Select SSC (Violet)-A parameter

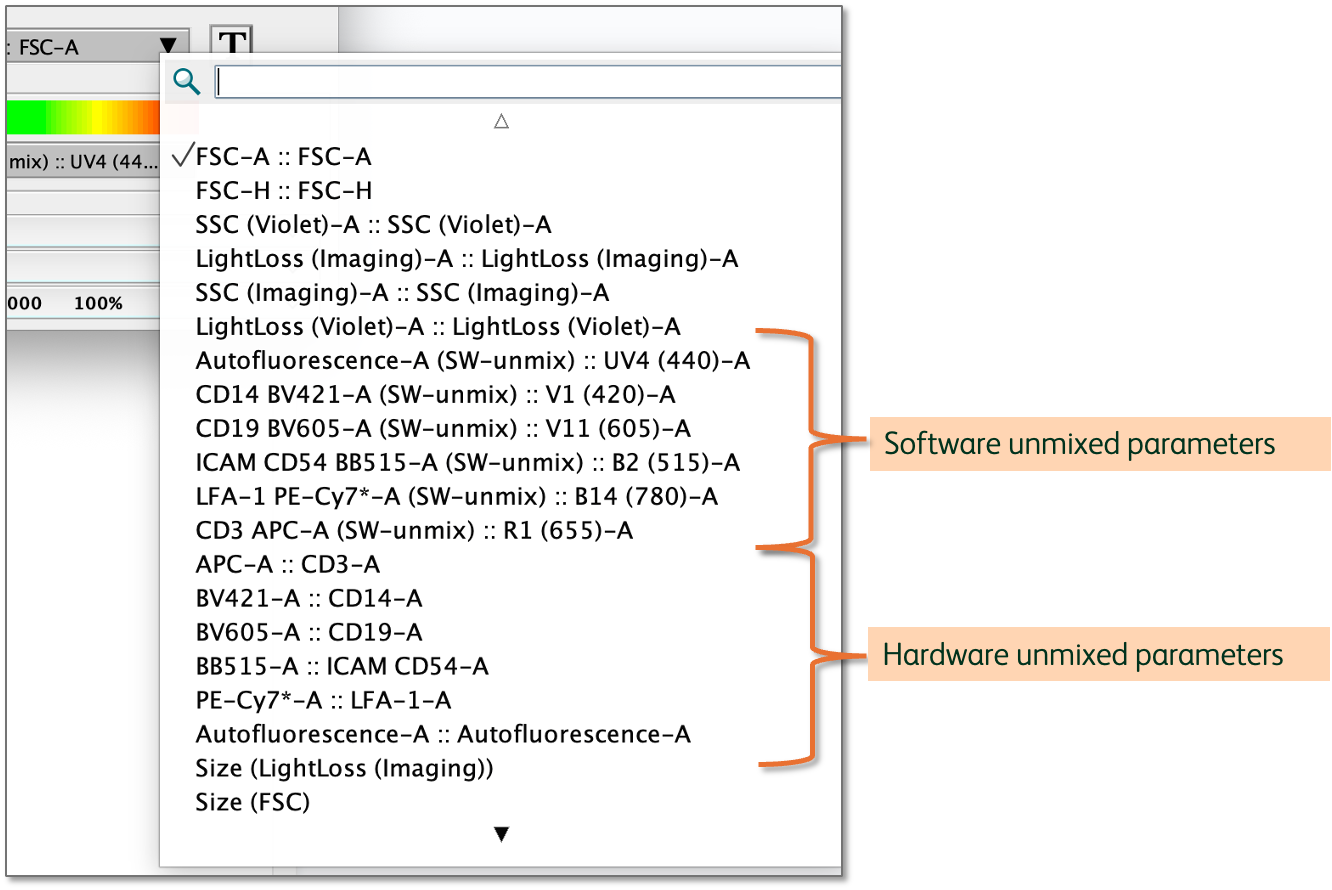pyautogui.click(x=373, y=224)
